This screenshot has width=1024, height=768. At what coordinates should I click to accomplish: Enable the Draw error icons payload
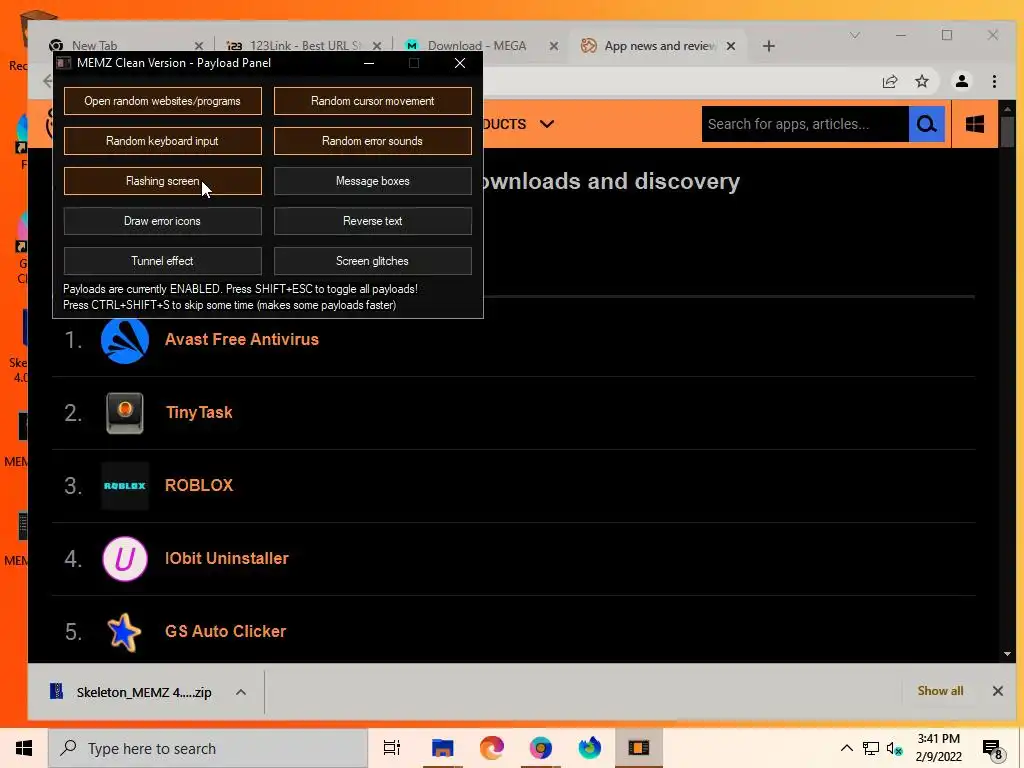163,221
